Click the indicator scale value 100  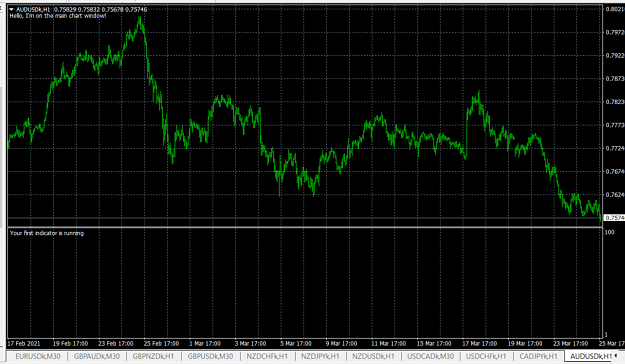click(x=609, y=232)
